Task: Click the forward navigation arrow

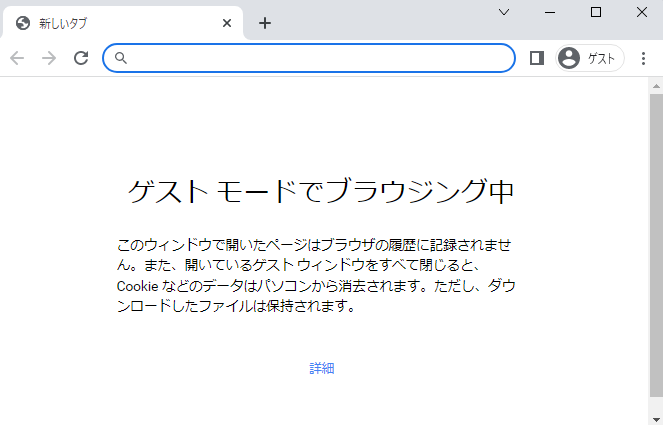Action: (x=49, y=58)
